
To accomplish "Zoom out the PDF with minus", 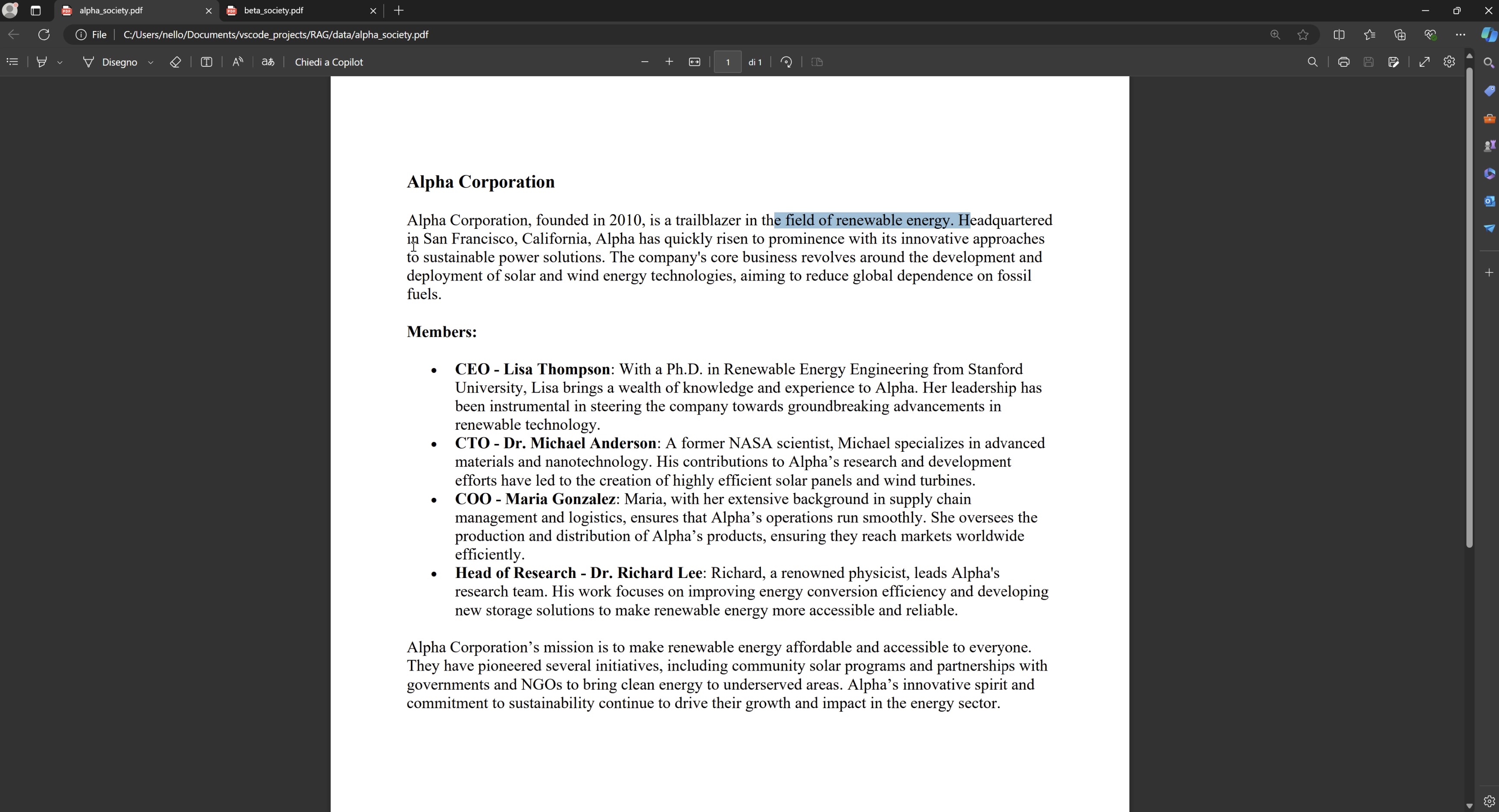I will click(x=644, y=62).
